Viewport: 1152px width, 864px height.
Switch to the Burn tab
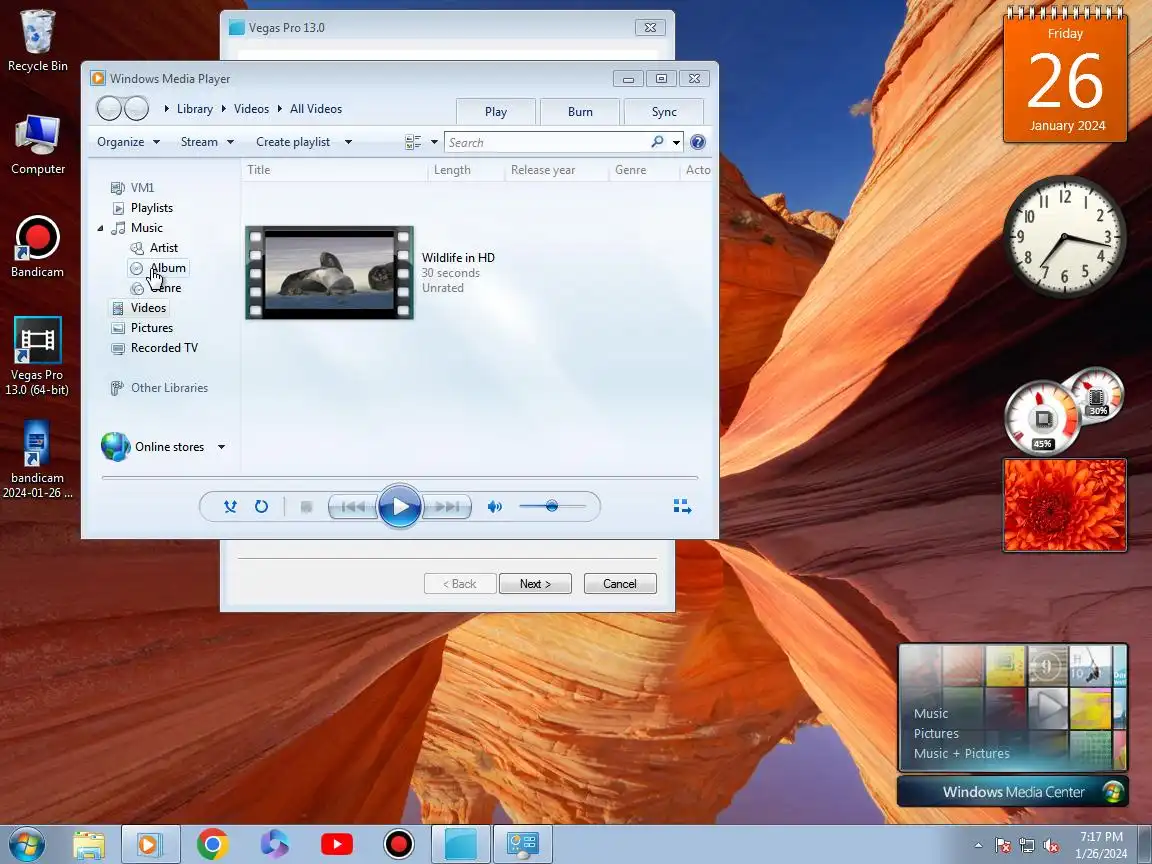580,112
